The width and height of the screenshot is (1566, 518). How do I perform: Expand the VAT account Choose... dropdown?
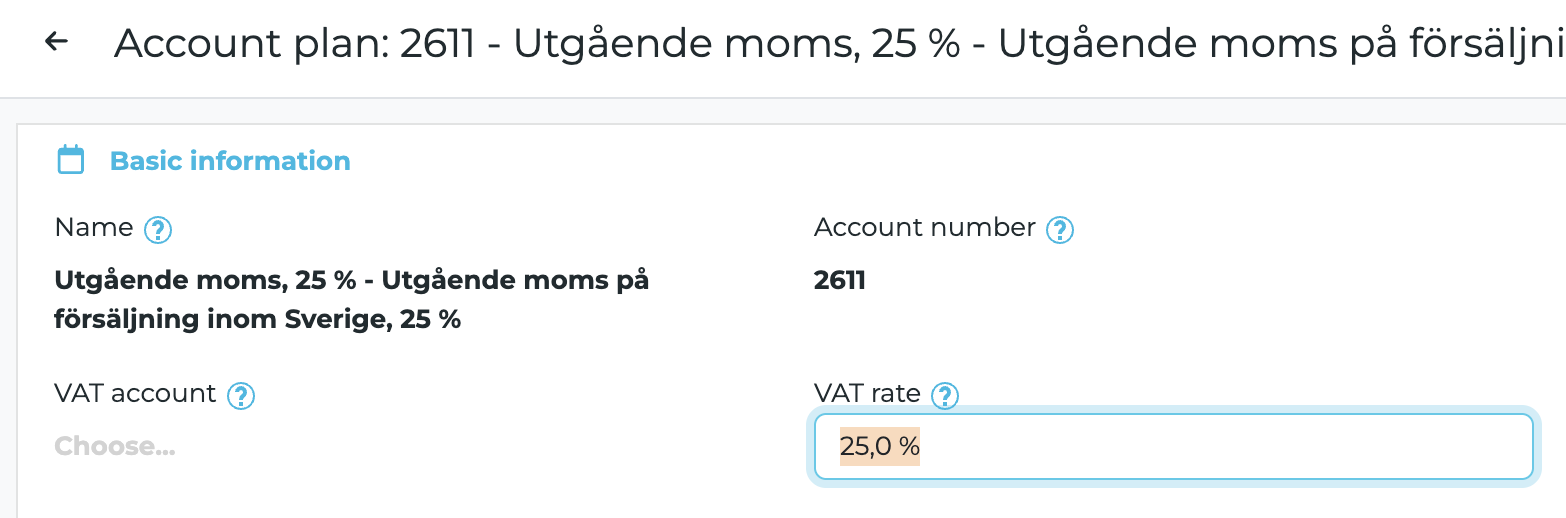[x=115, y=446]
